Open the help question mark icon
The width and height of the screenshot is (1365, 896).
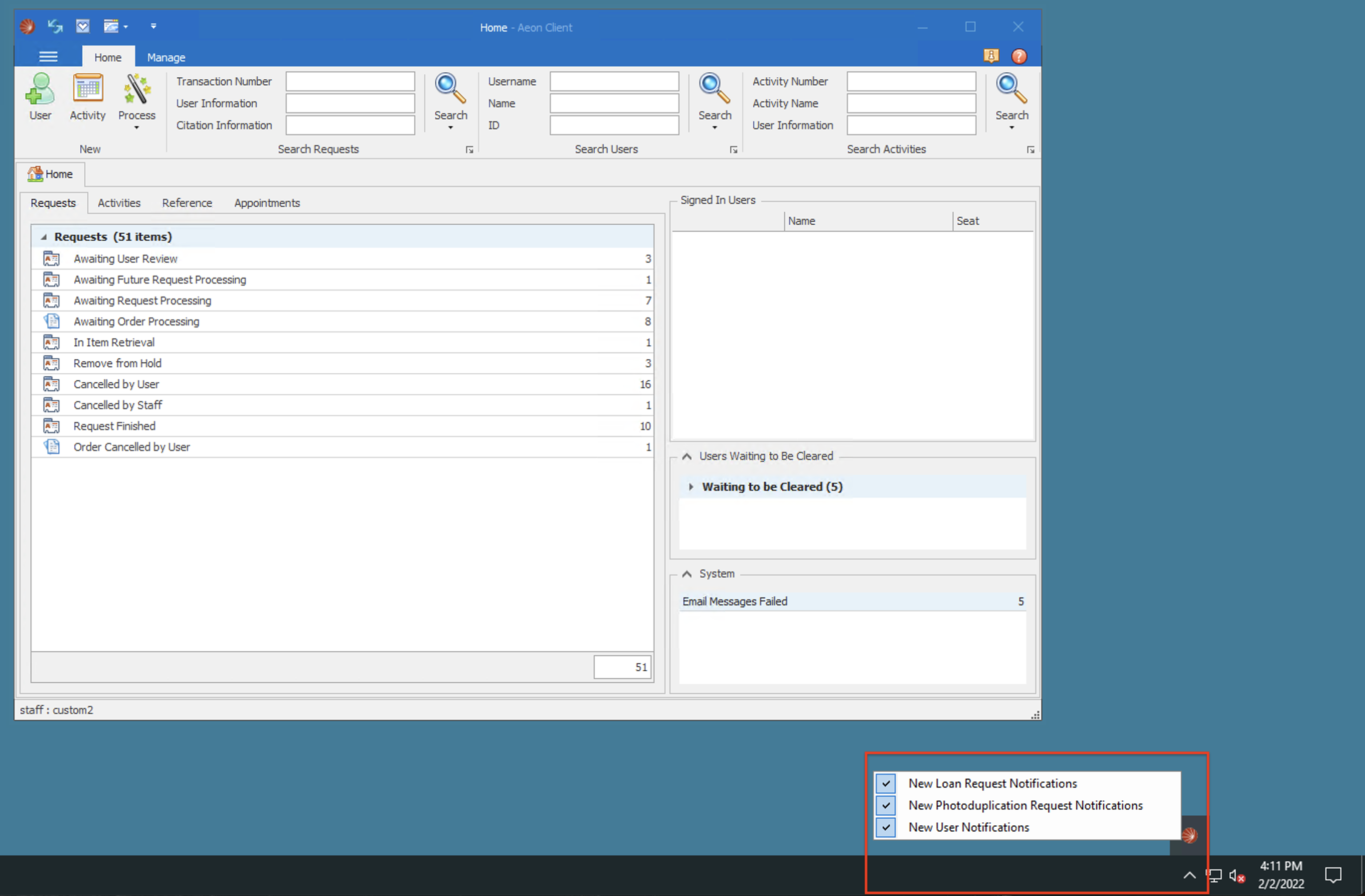pyautogui.click(x=1019, y=56)
